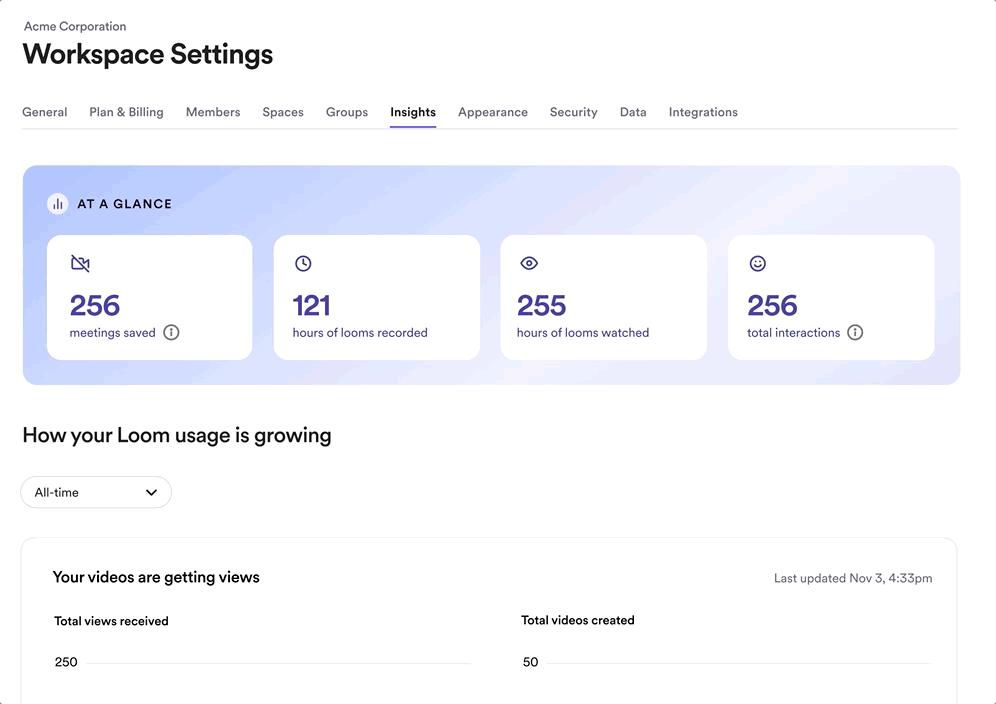996x704 pixels.
Task: Click the Acme Corporation workspace name
Action: coord(75,26)
